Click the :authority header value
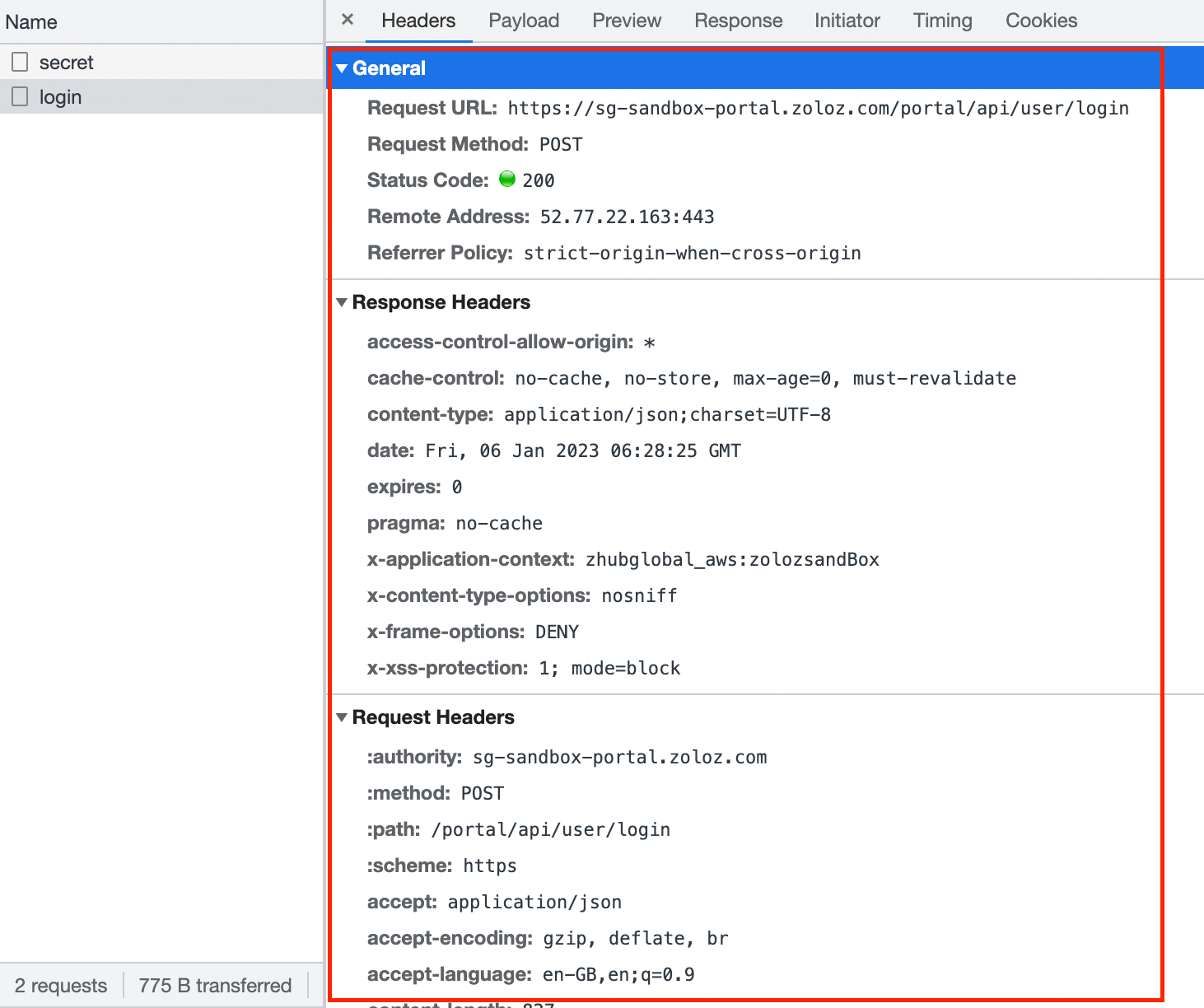 coord(619,757)
